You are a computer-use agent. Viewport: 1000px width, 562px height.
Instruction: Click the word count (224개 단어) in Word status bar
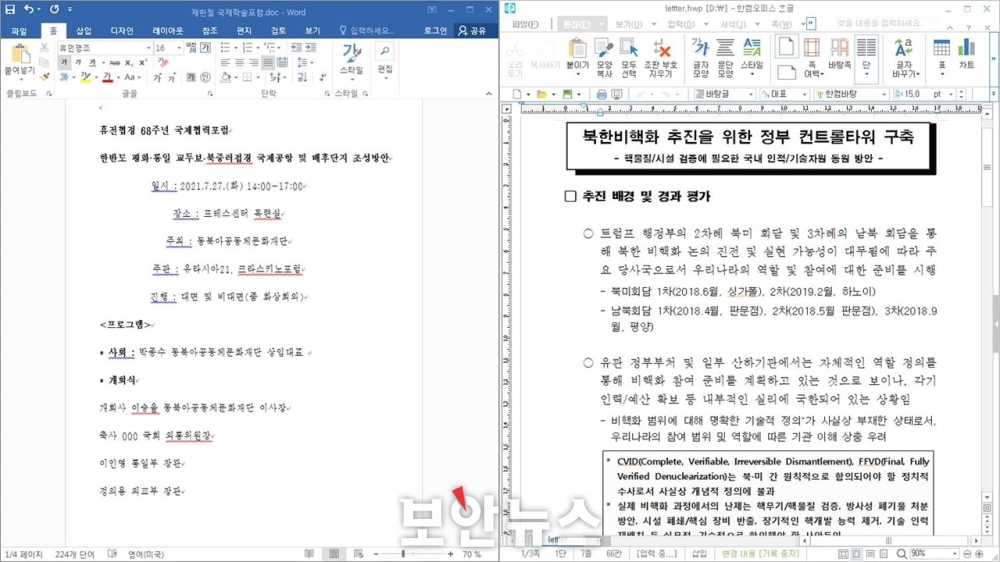pos(75,554)
